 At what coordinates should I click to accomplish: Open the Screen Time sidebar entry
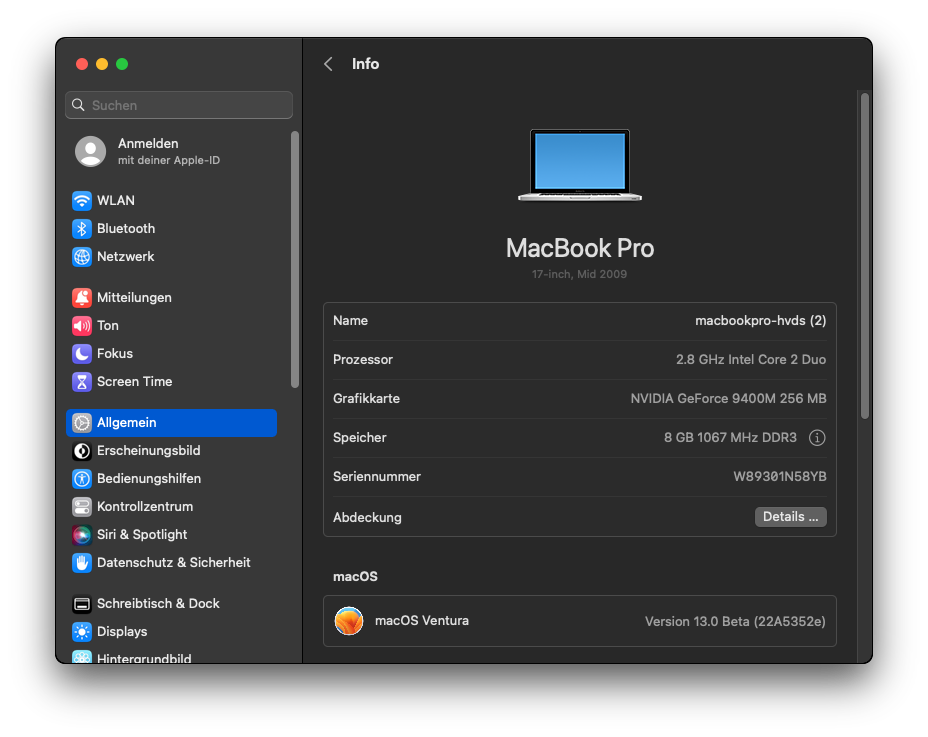coord(171,382)
